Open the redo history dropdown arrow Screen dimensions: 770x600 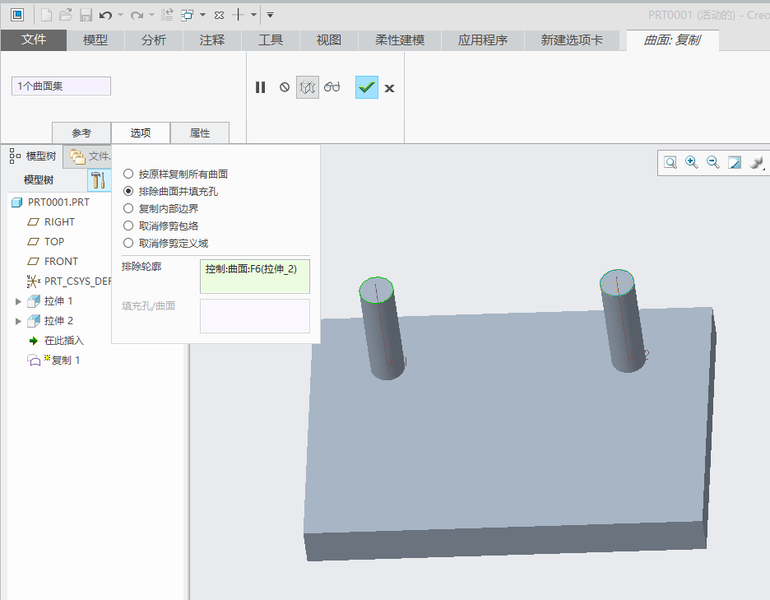[152, 15]
